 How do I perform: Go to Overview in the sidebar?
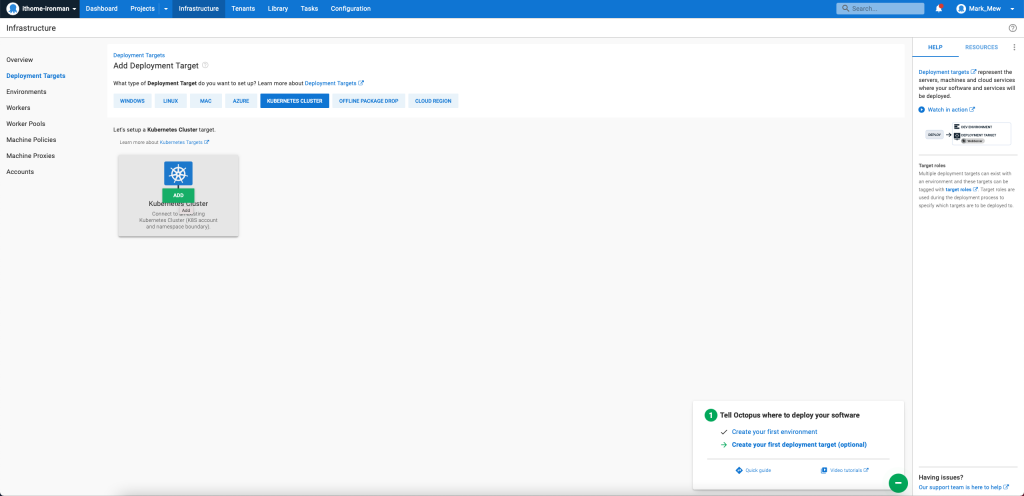[20, 59]
